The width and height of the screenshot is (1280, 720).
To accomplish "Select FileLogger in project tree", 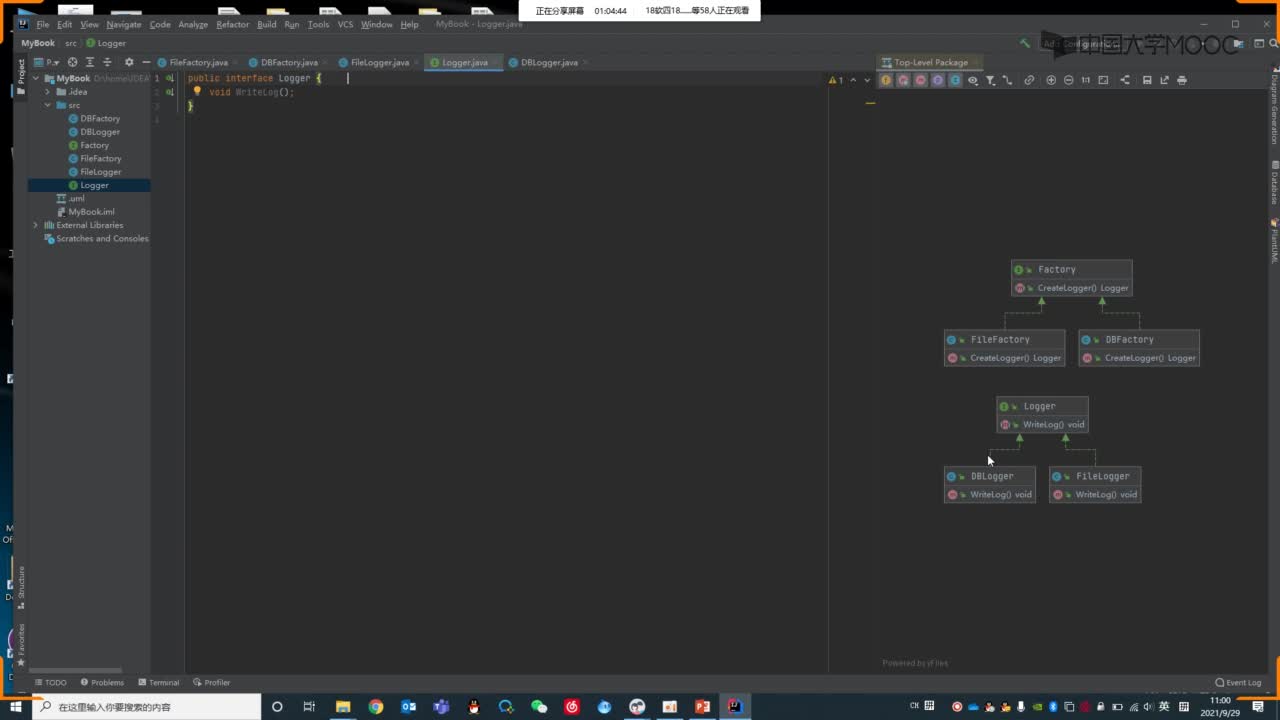I will 100,172.
